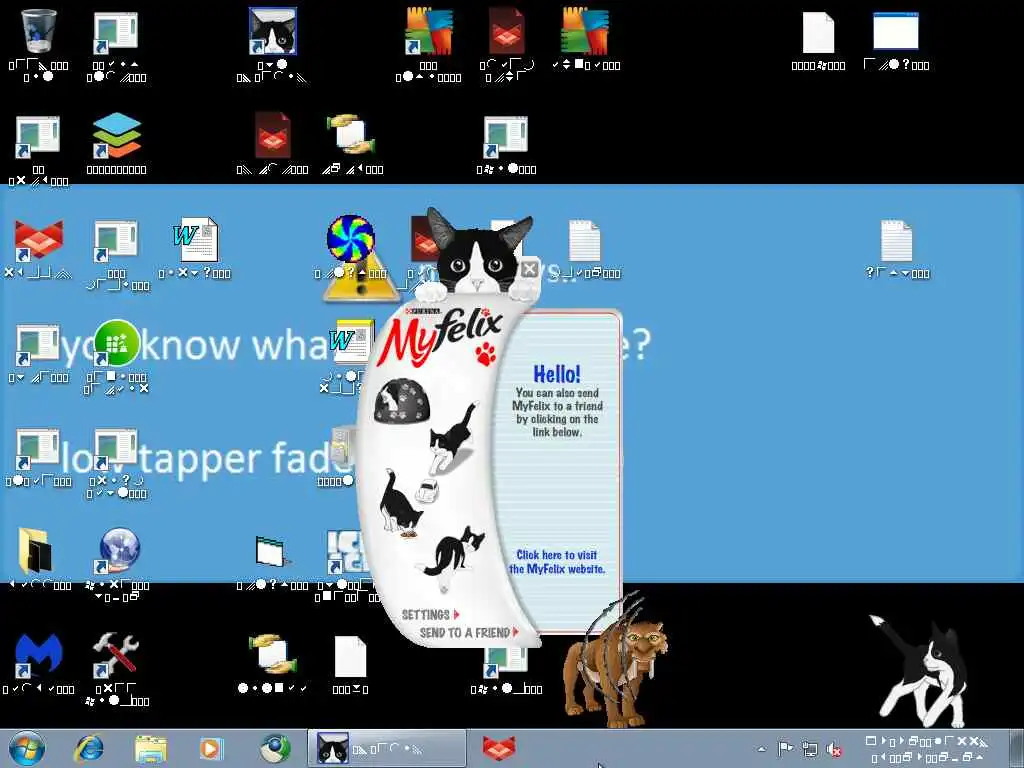The width and height of the screenshot is (1024, 768).
Task: Select the AVG icon without a shortcut arrow
Action: 584,31
